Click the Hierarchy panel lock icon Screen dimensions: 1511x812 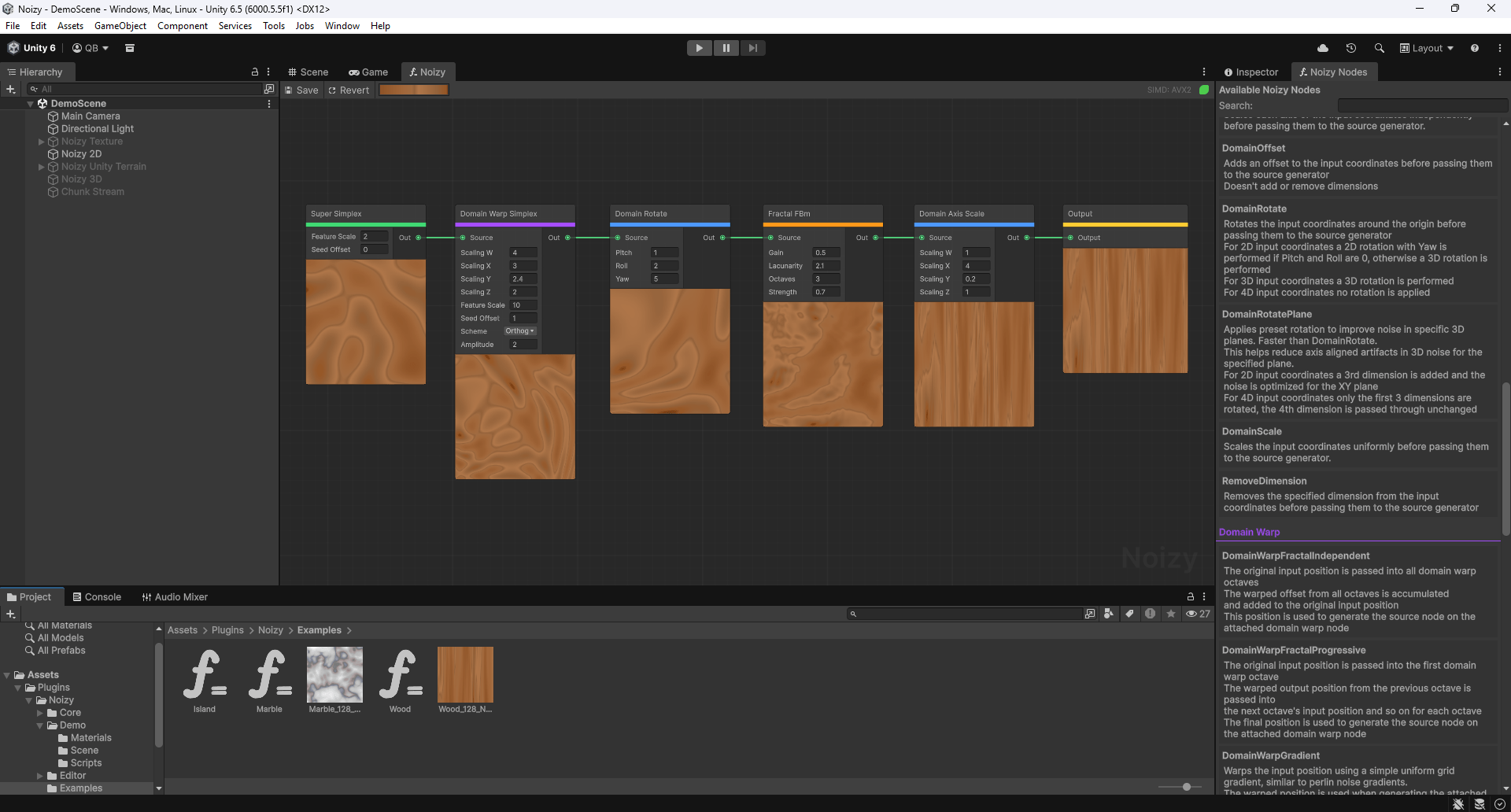(254, 72)
